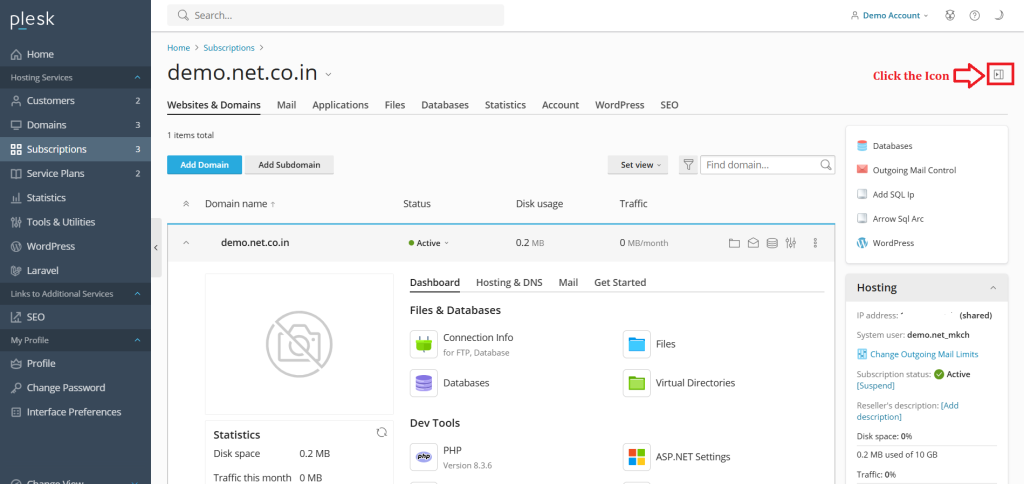The image size is (1024, 484).
Task: Open Laravel in the sidebar
Action: click(75, 270)
